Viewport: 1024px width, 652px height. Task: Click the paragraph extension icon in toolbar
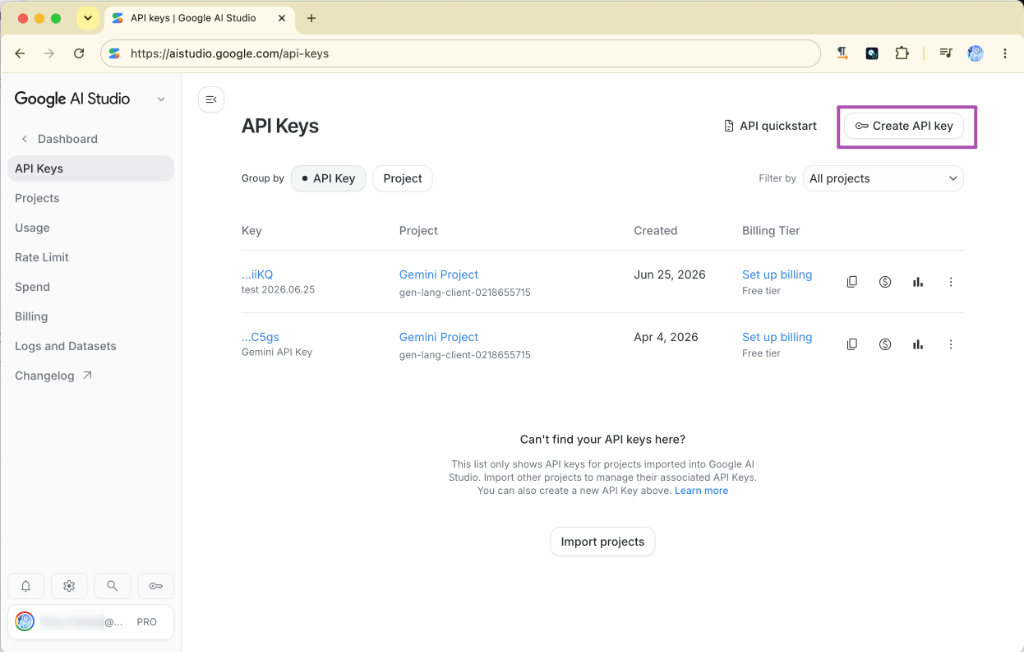pyautogui.click(x=842, y=54)
